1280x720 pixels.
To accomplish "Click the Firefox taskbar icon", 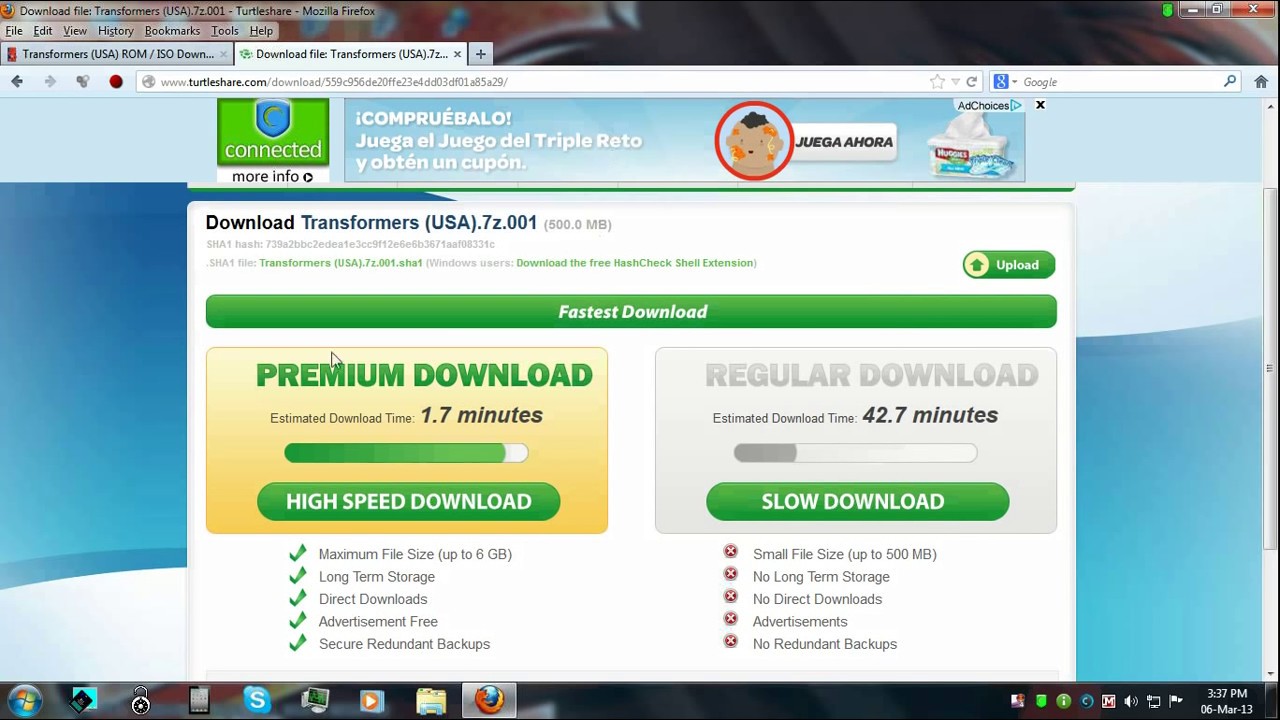I will click(489, 701).
